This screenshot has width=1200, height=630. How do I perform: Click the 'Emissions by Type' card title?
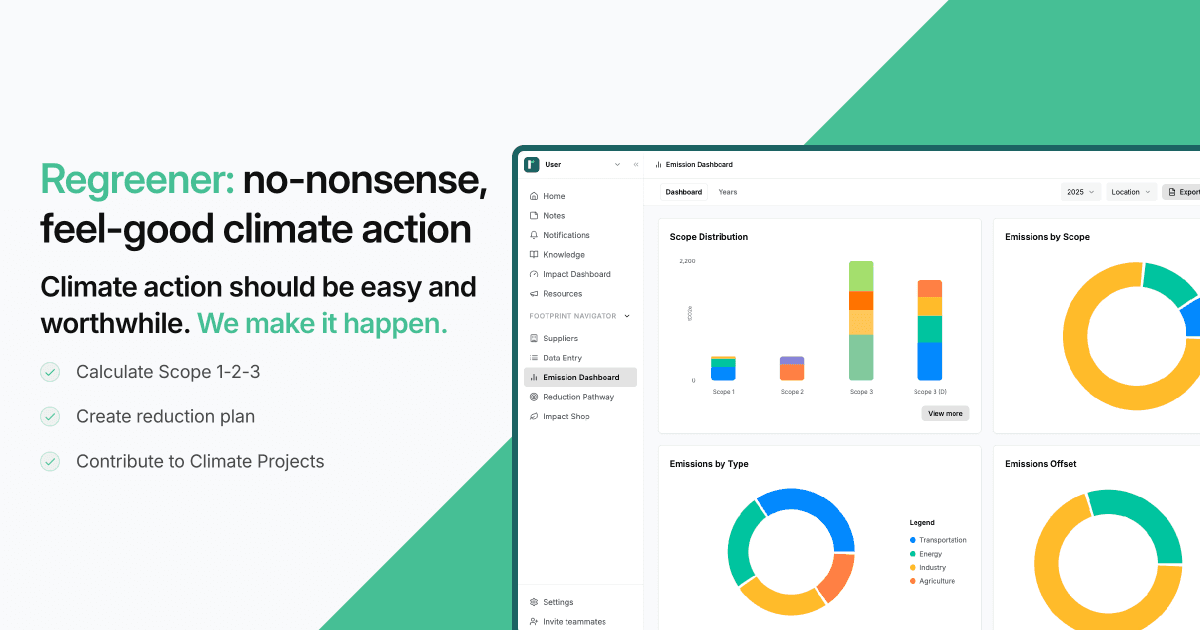709,464
